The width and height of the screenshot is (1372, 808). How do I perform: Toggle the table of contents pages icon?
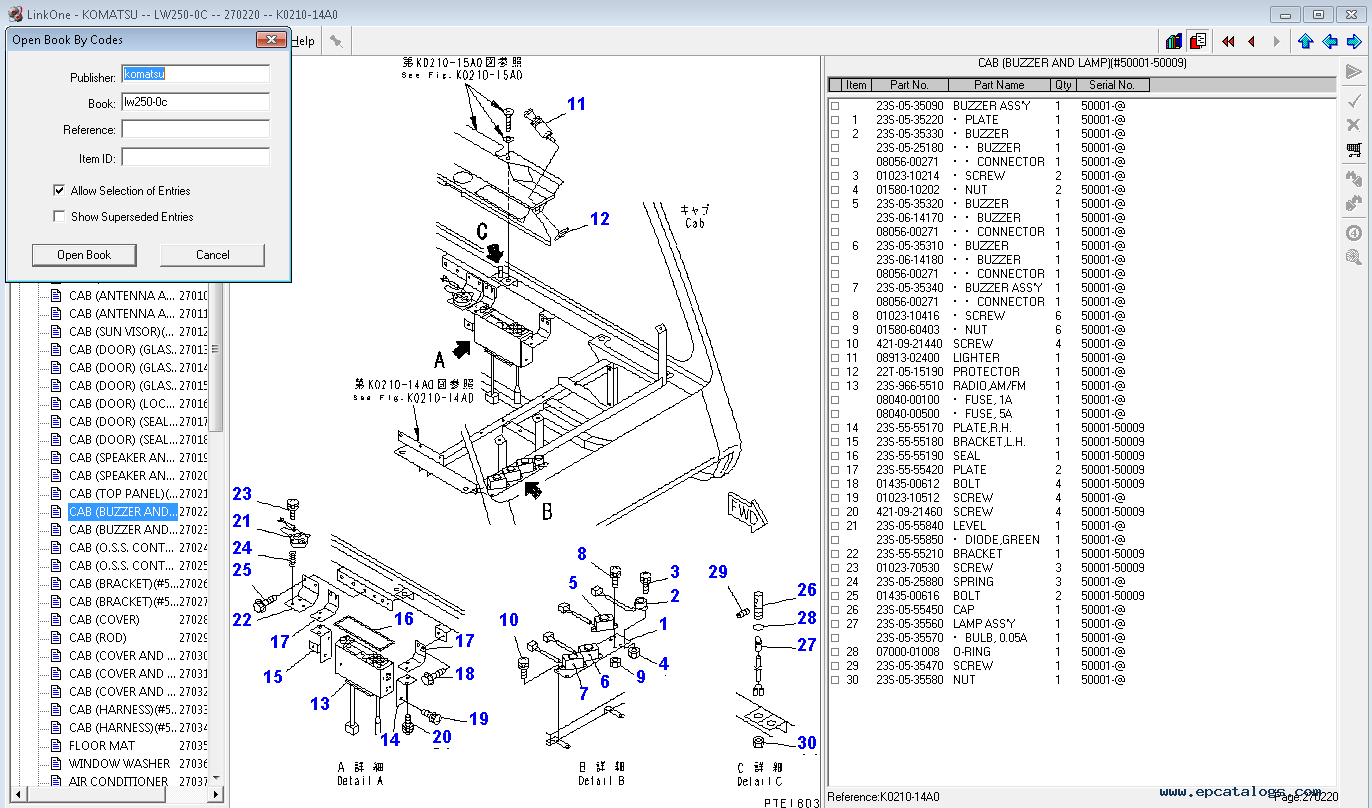coord(1198,41)
